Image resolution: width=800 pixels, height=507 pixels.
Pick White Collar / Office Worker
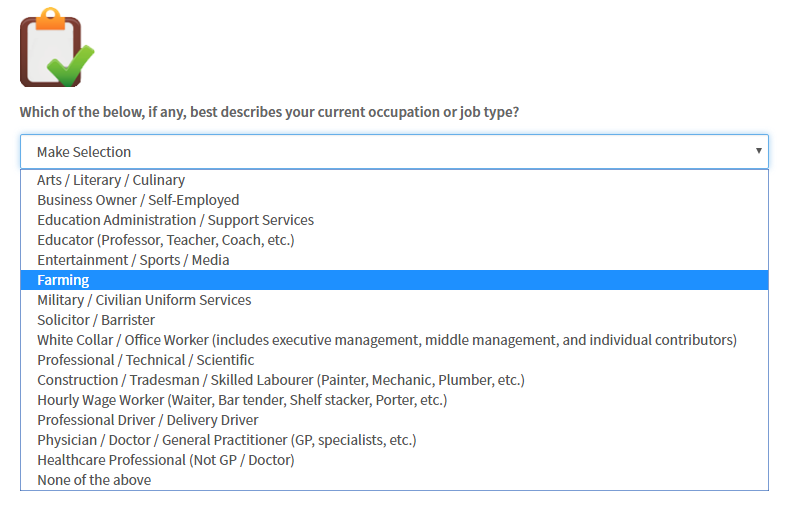point(386,340)
